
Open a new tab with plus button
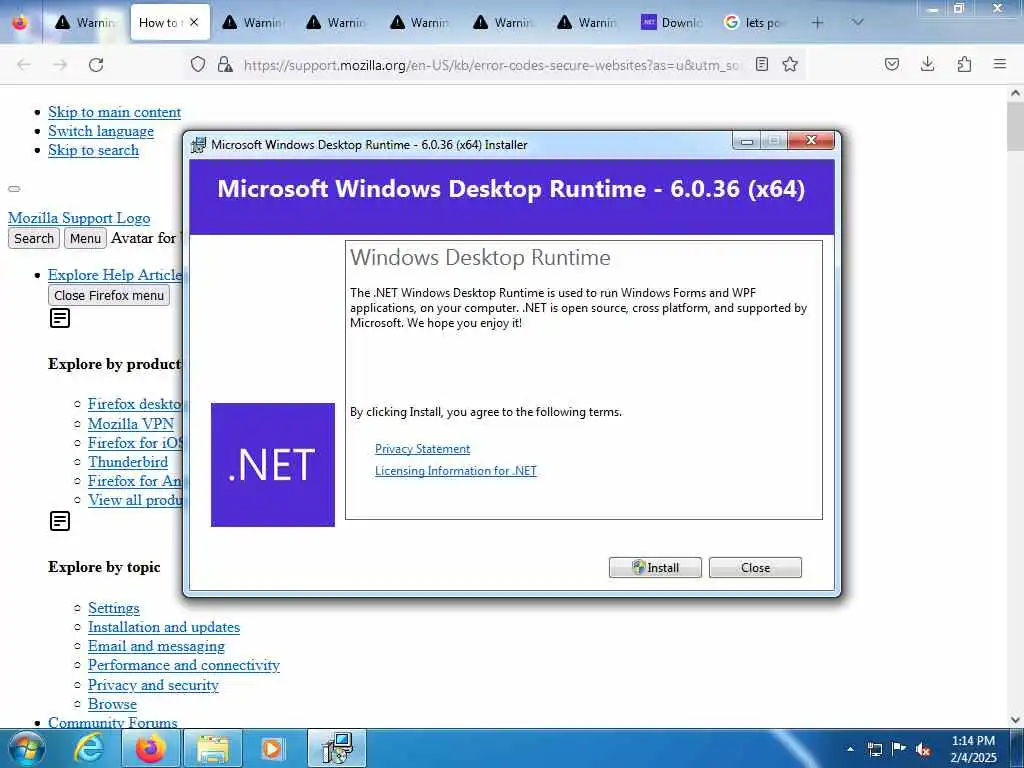click(818, 23)
